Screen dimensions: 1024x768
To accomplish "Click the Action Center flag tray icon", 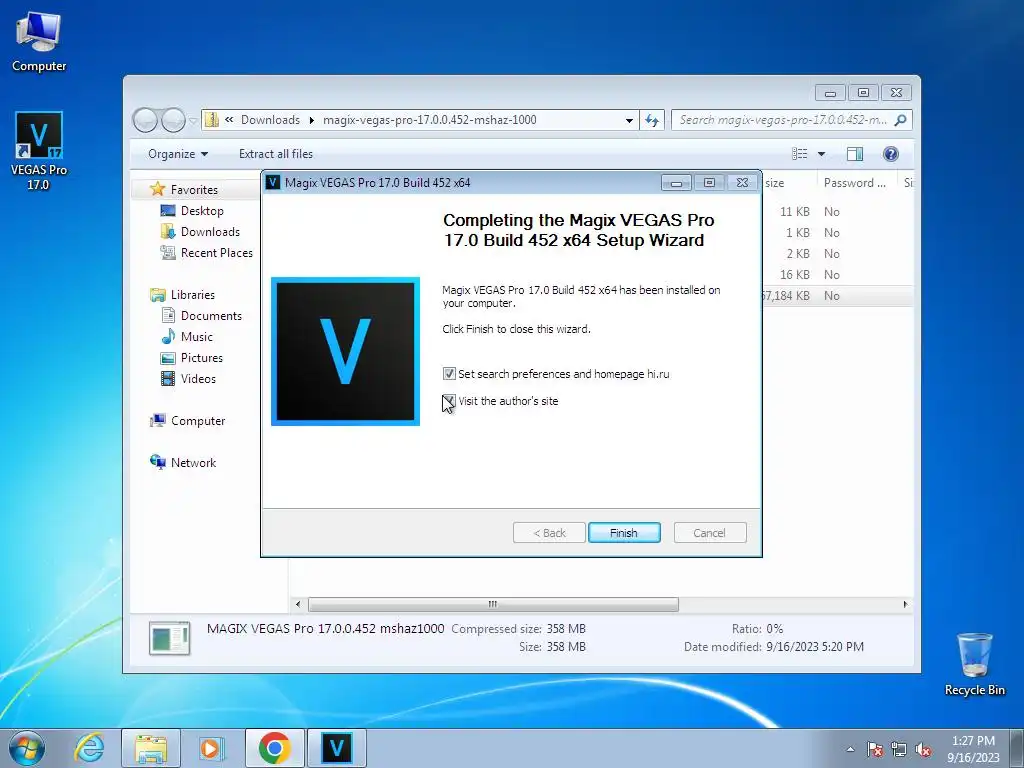I will [x=875, y=750].
